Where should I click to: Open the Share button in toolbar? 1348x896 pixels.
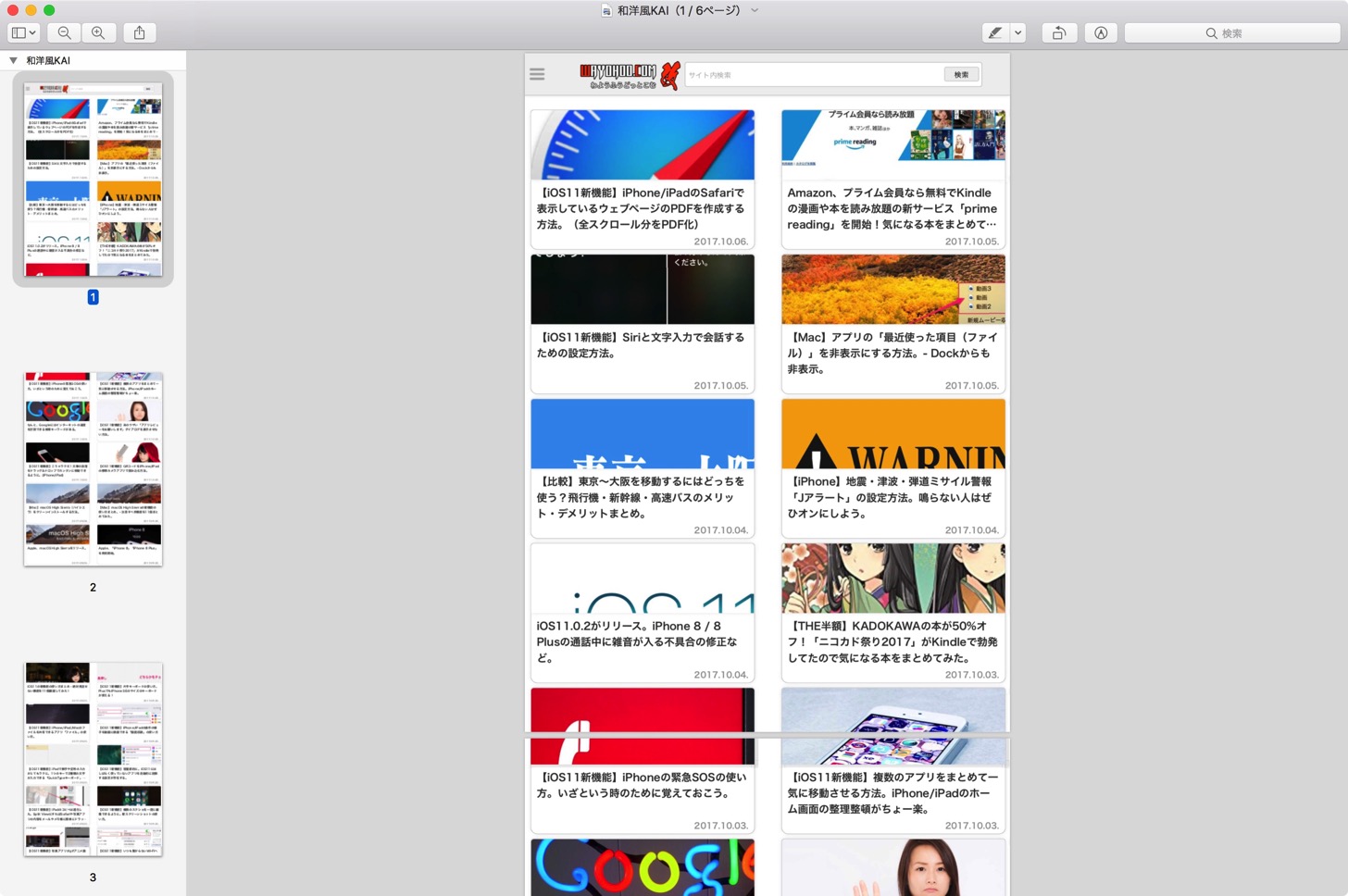[x=140, y=32]
